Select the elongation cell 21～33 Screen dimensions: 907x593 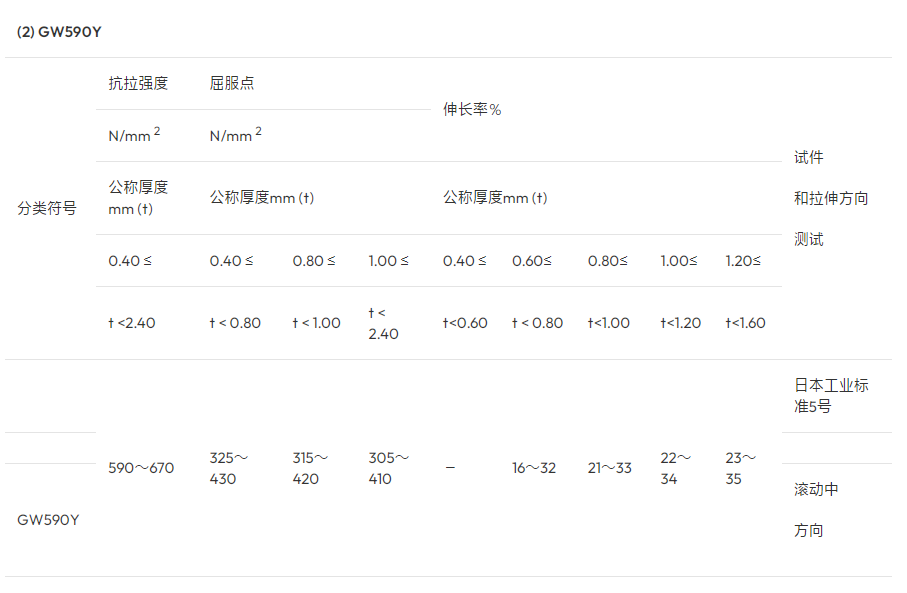[609, 468]
